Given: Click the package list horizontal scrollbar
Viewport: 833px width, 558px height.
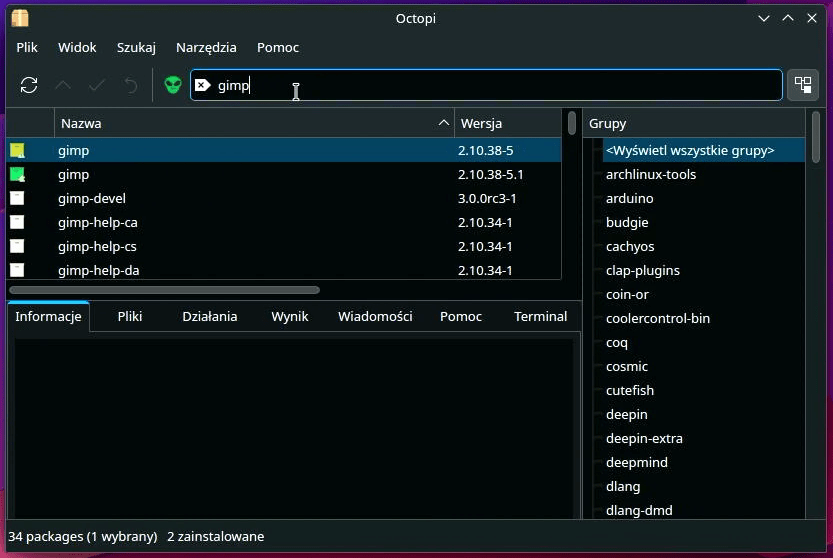Looking at the screenshot, I should (x=165, y=290).
